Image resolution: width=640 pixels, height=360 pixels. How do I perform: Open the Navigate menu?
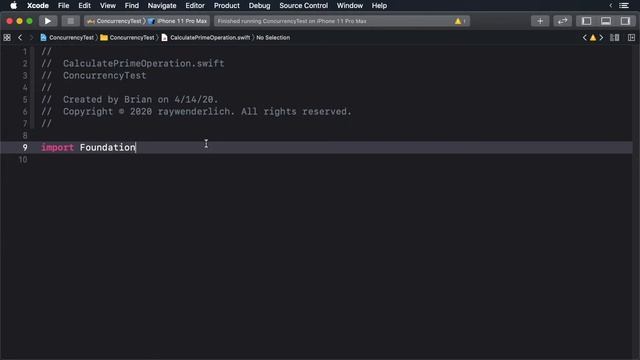point(162,6)
